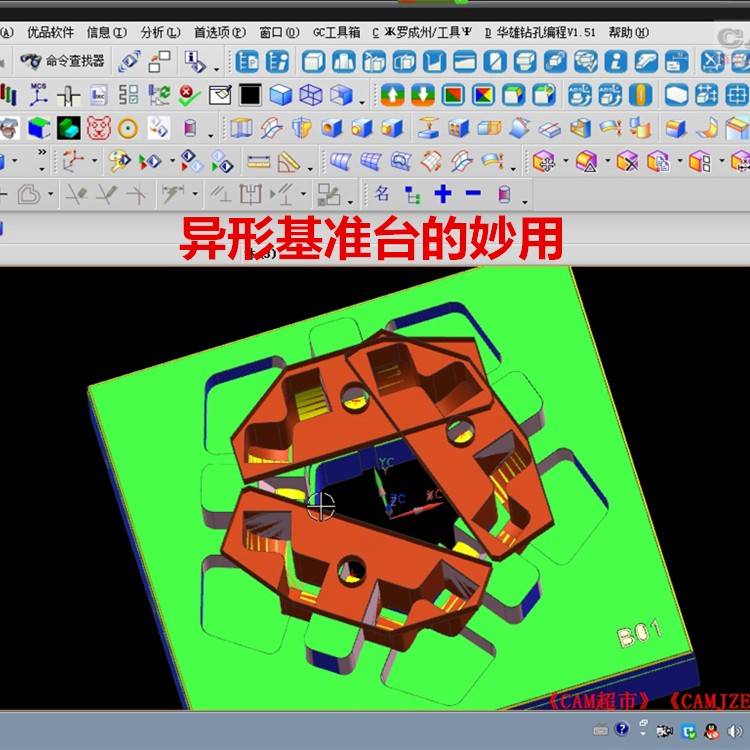Toggle the checklist checkboxes icon
The image size is (750, 750).
128,96
